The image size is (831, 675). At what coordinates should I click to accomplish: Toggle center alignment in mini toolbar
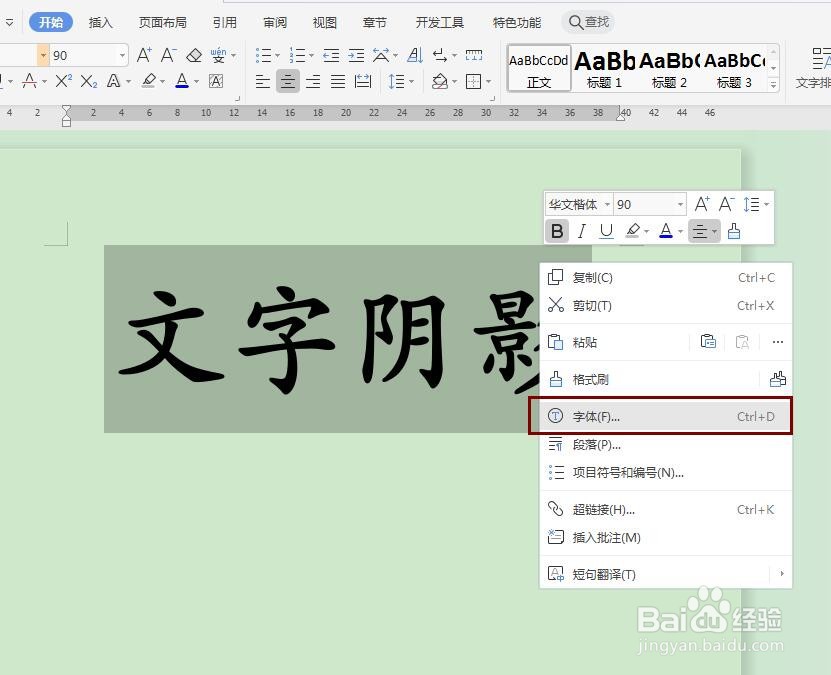(700, 231)
